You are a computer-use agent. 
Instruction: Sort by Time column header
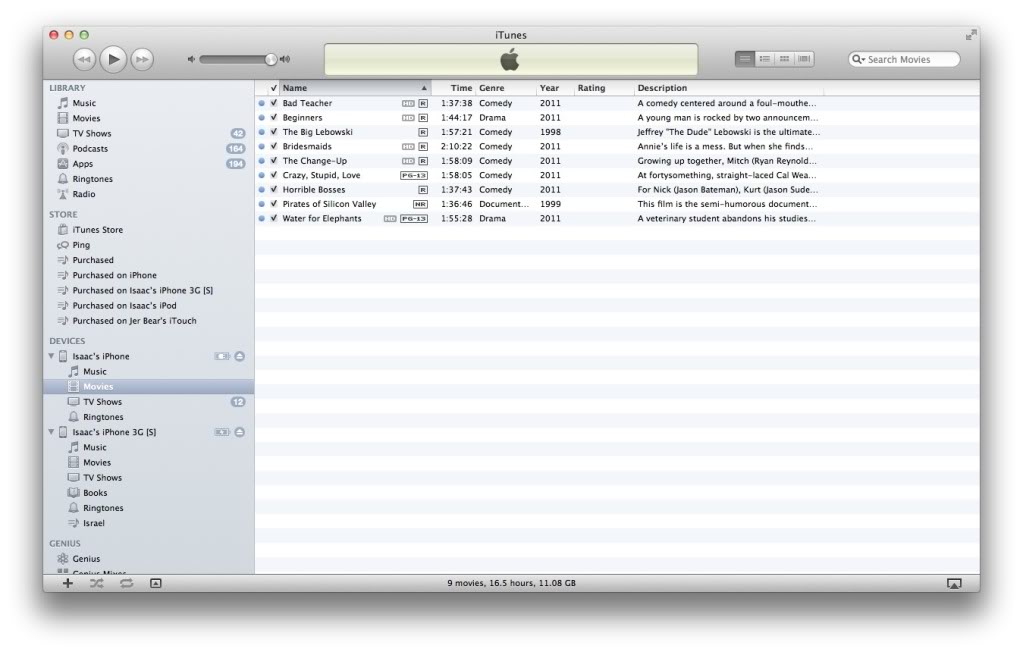coord(453,88)
